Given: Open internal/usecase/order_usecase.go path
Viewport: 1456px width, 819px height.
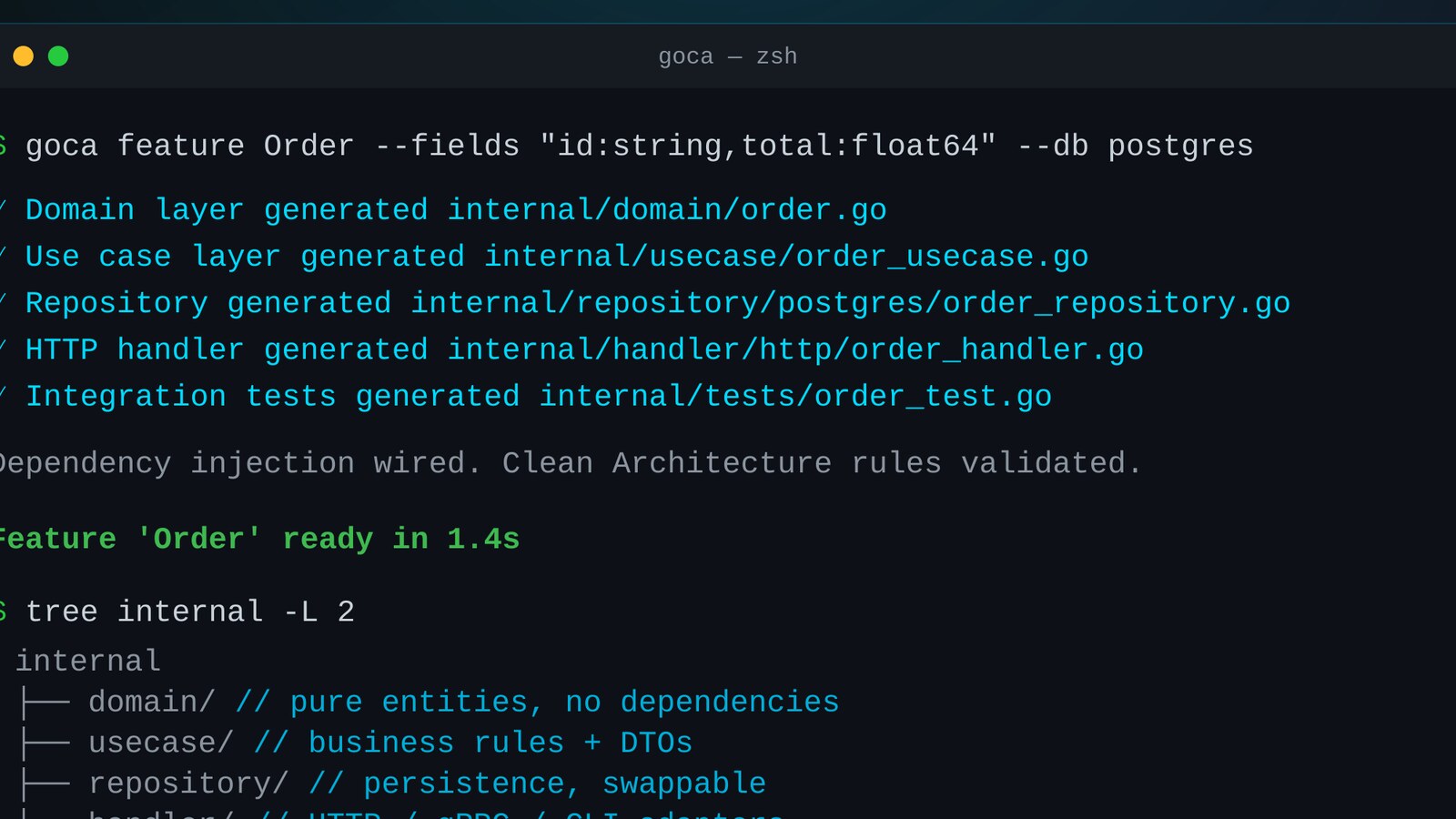Looking at the screenshot, I should click(x=786, y=257).
